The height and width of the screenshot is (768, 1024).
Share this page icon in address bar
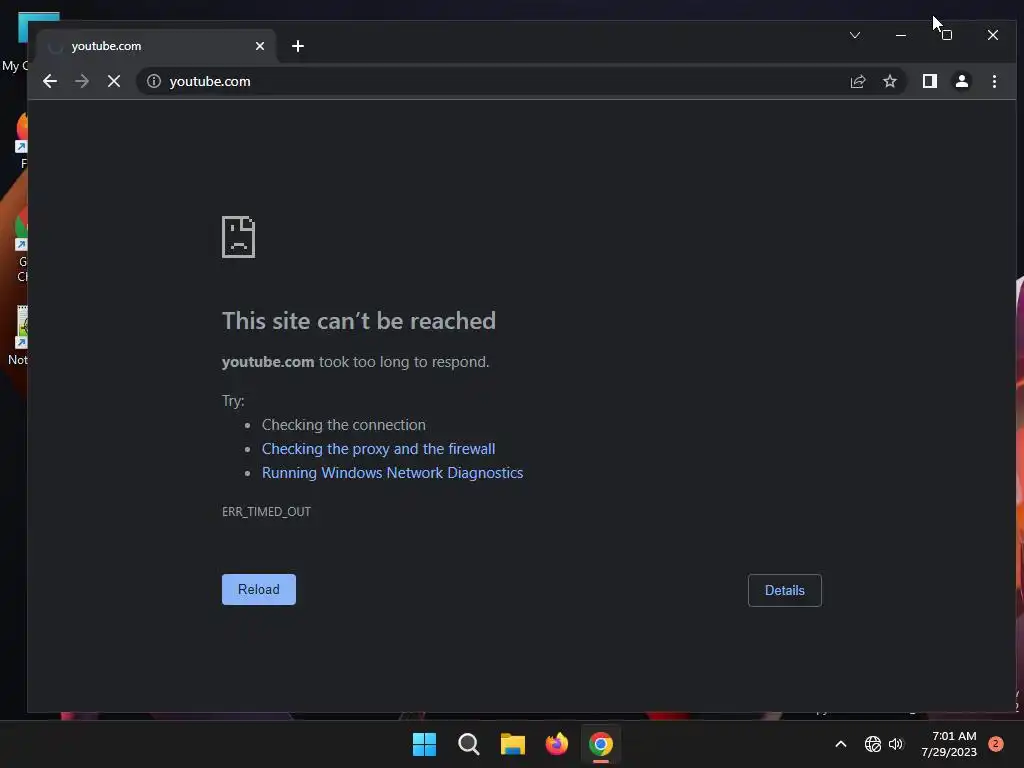[x=857, y=81]
